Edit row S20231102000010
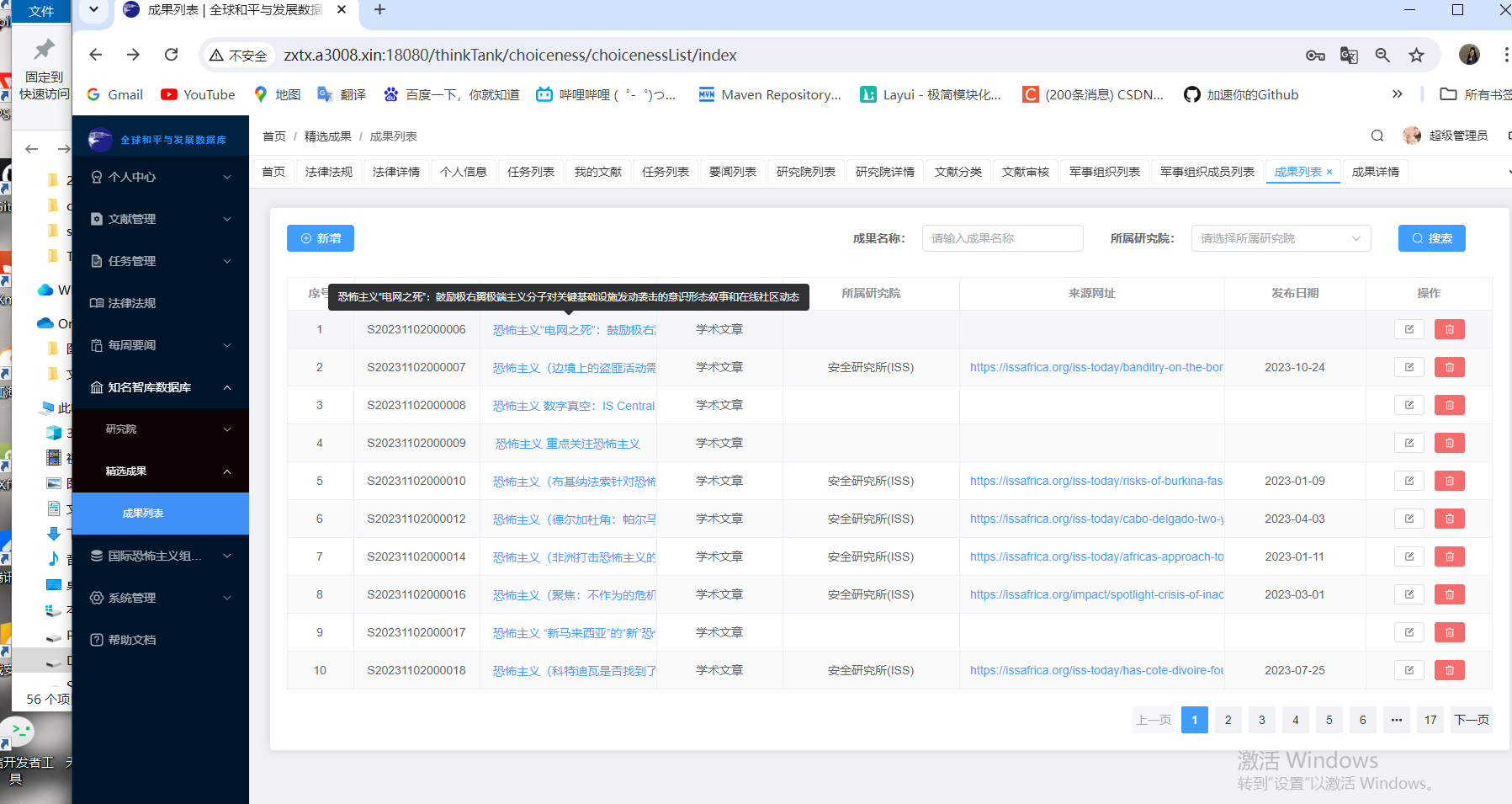 pos(1409,481)
